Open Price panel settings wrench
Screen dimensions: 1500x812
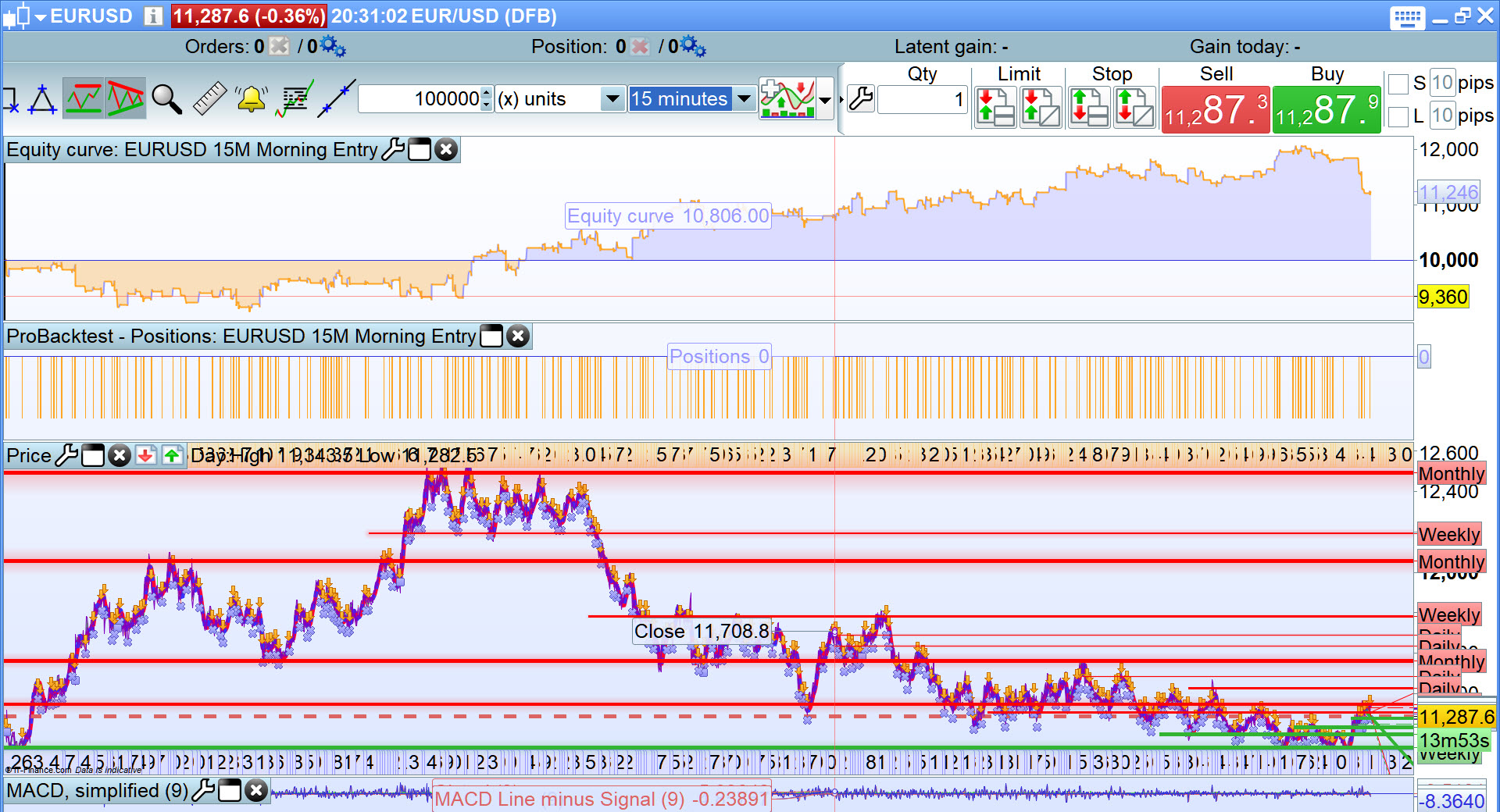coord(66,455)
